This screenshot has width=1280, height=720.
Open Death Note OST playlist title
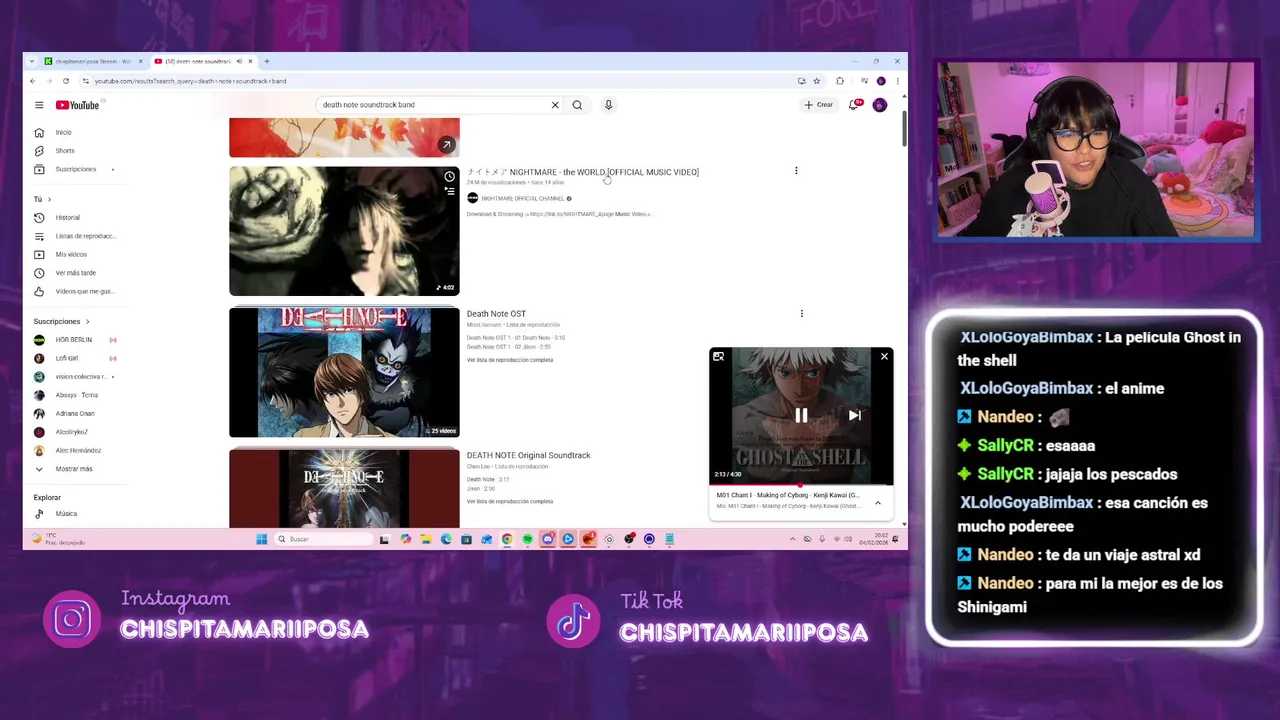(496, 314)
